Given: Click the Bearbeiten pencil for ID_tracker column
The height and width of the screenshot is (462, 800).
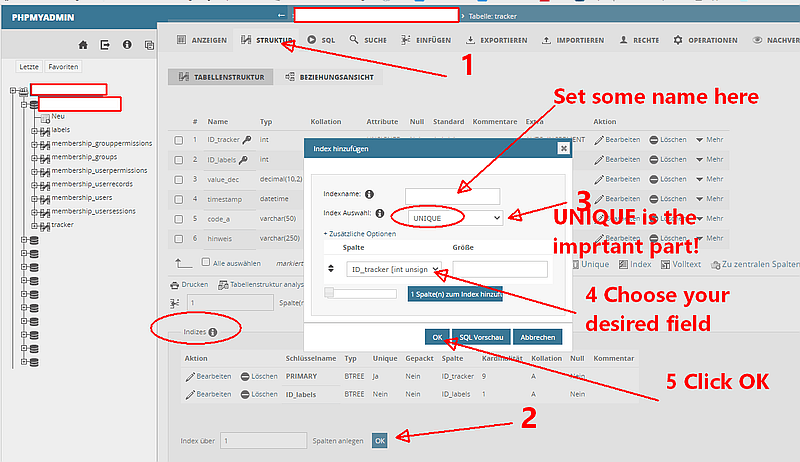Looking at the screenshot, I should tap(599, 140).
